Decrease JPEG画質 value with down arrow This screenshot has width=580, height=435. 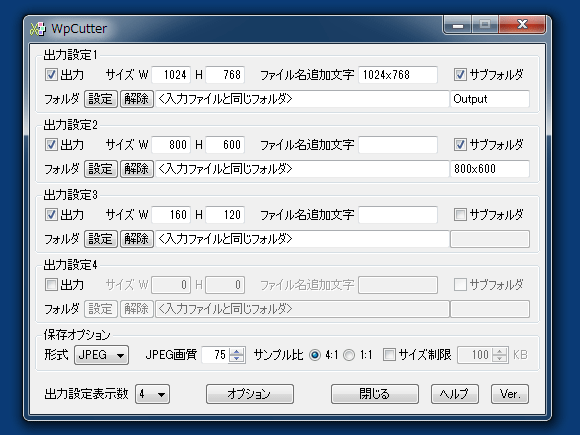pyautogui.click(x=237, y=359)
